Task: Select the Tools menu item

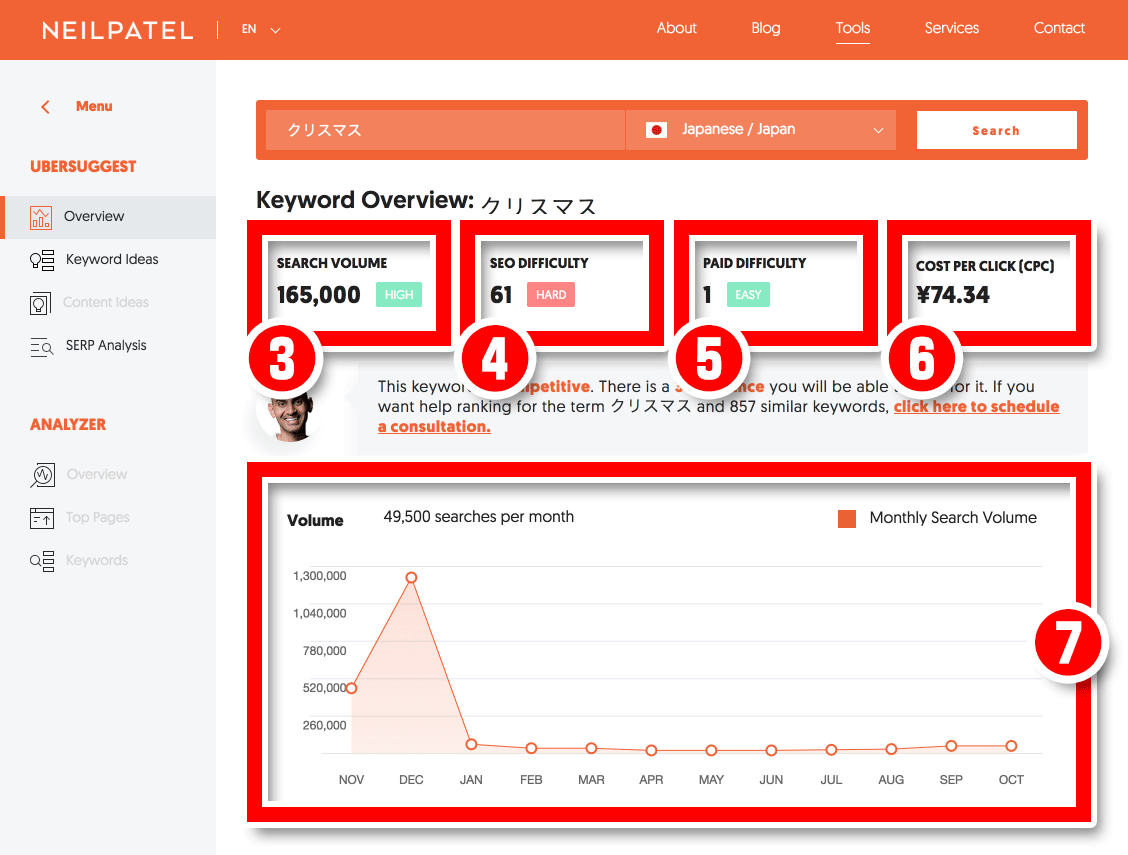Action: tap(852, 28)
